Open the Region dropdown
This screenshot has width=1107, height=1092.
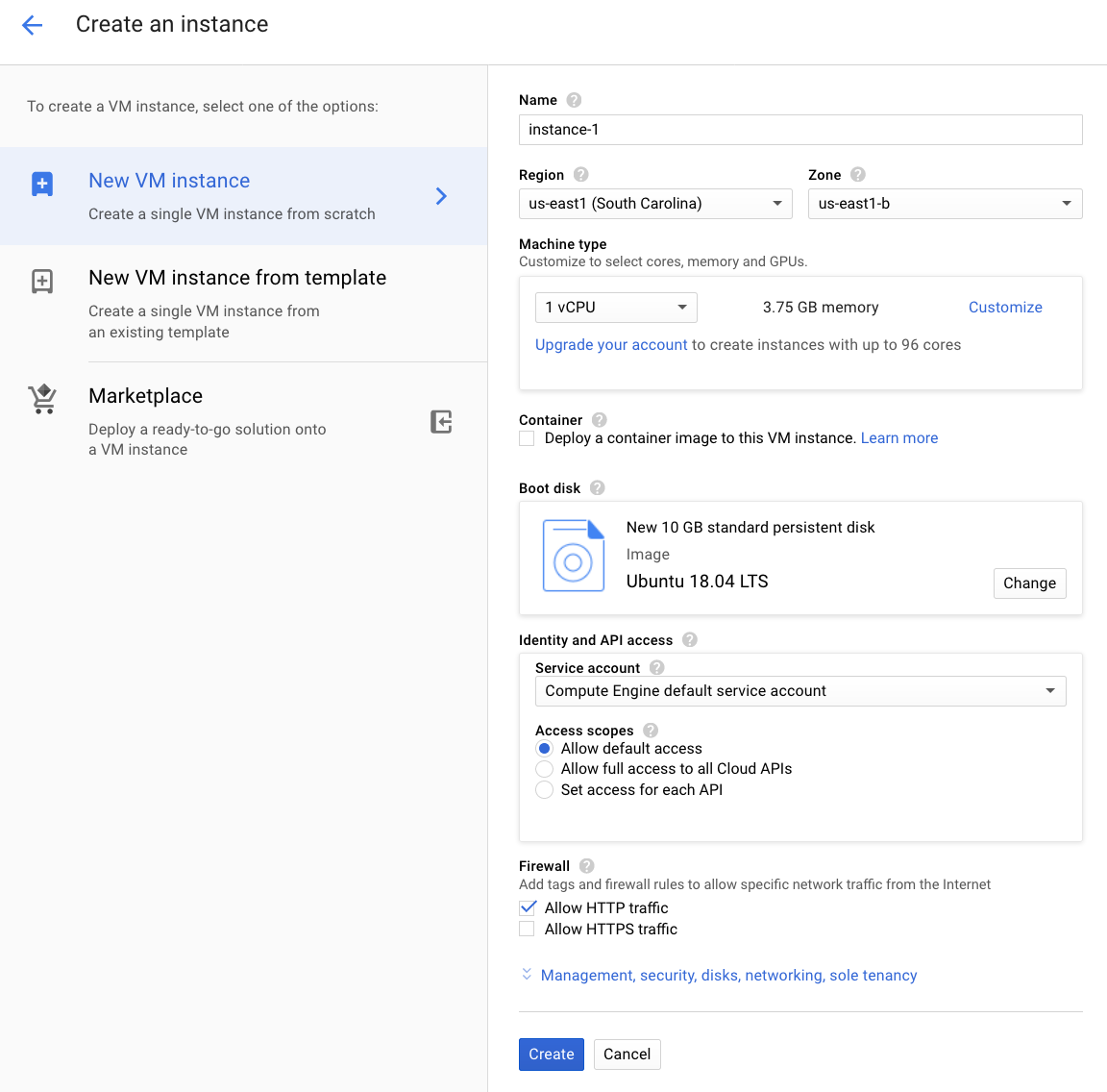click(655, 204)
